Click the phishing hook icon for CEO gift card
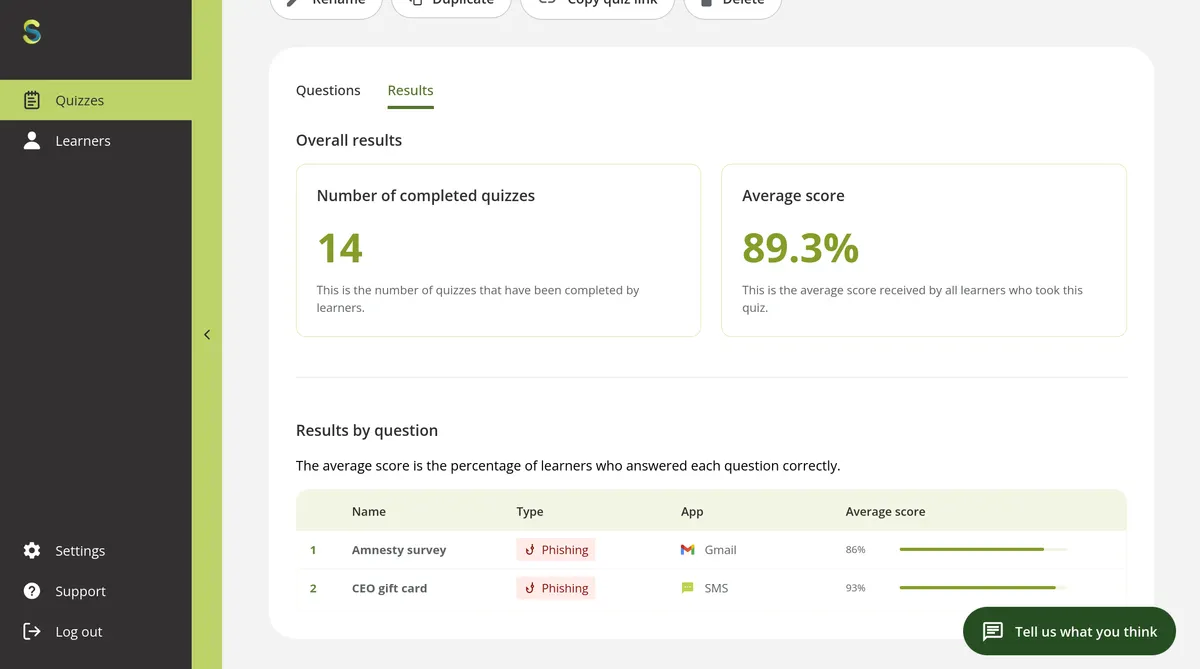 pyautogui.click(x=530, y=588)
